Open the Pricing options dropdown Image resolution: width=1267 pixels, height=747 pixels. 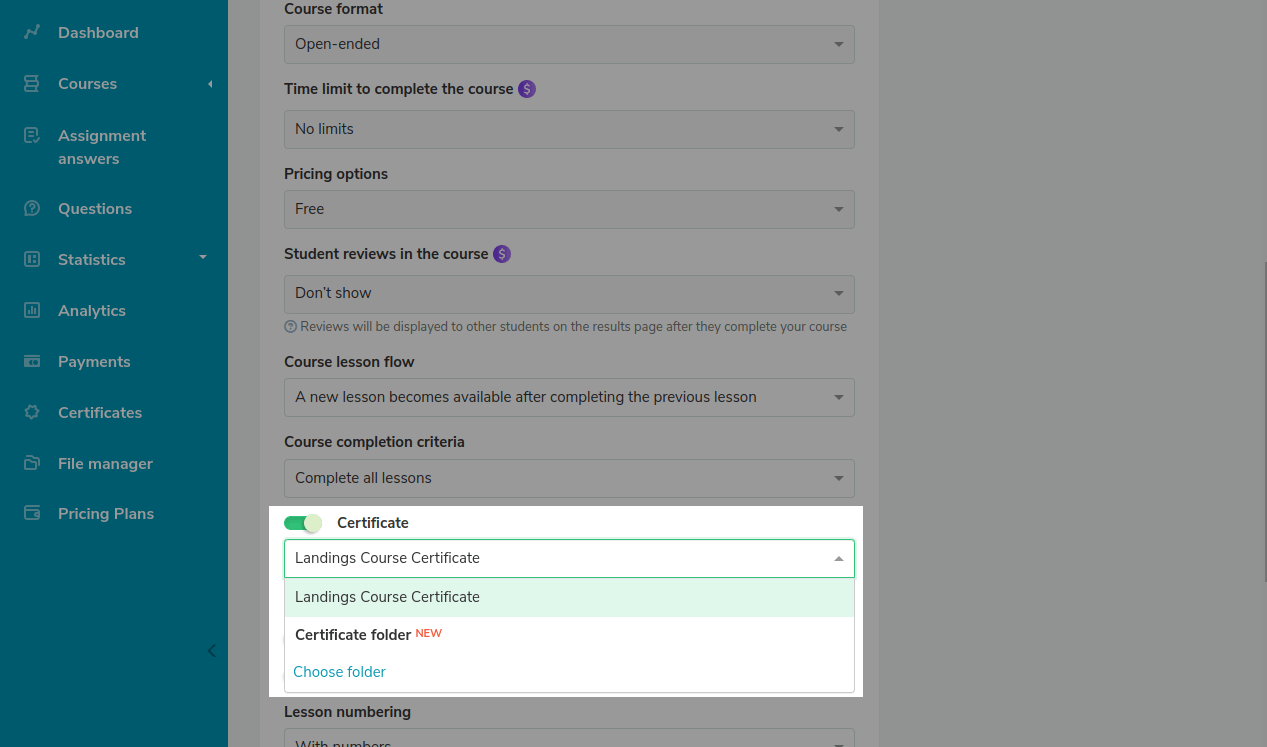(x=569, y=209)
